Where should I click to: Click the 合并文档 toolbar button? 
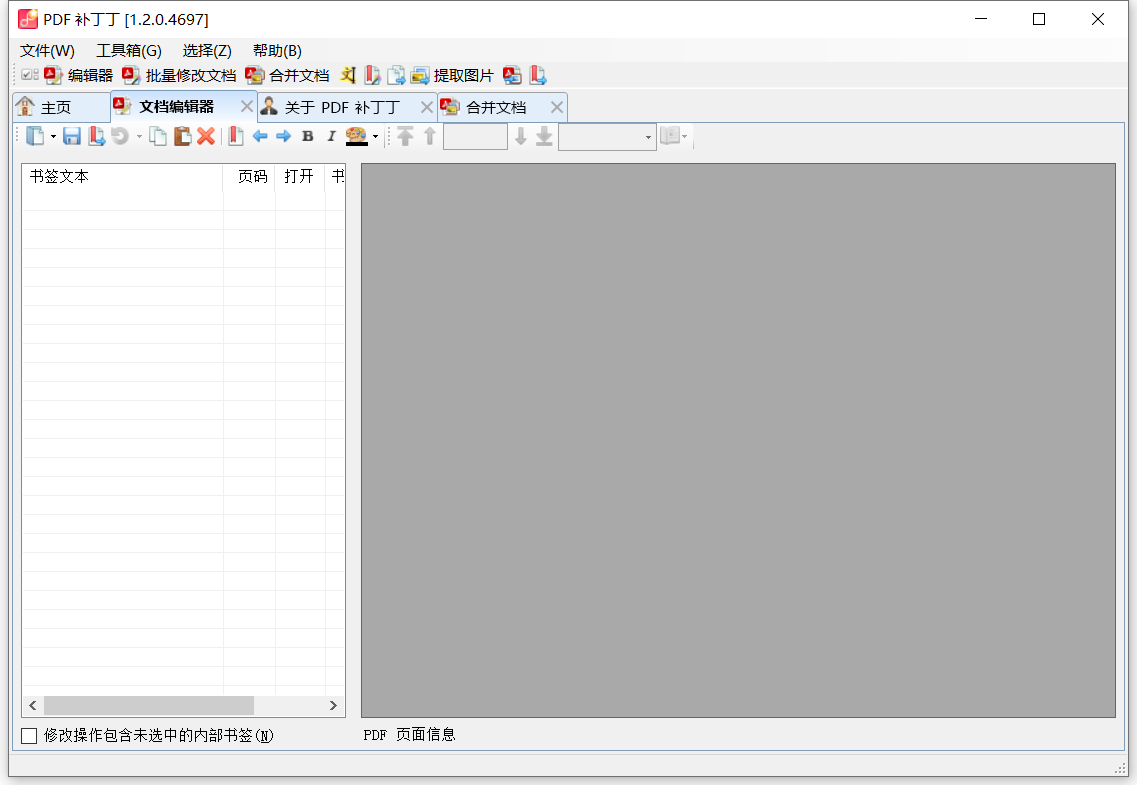point(288,76)
